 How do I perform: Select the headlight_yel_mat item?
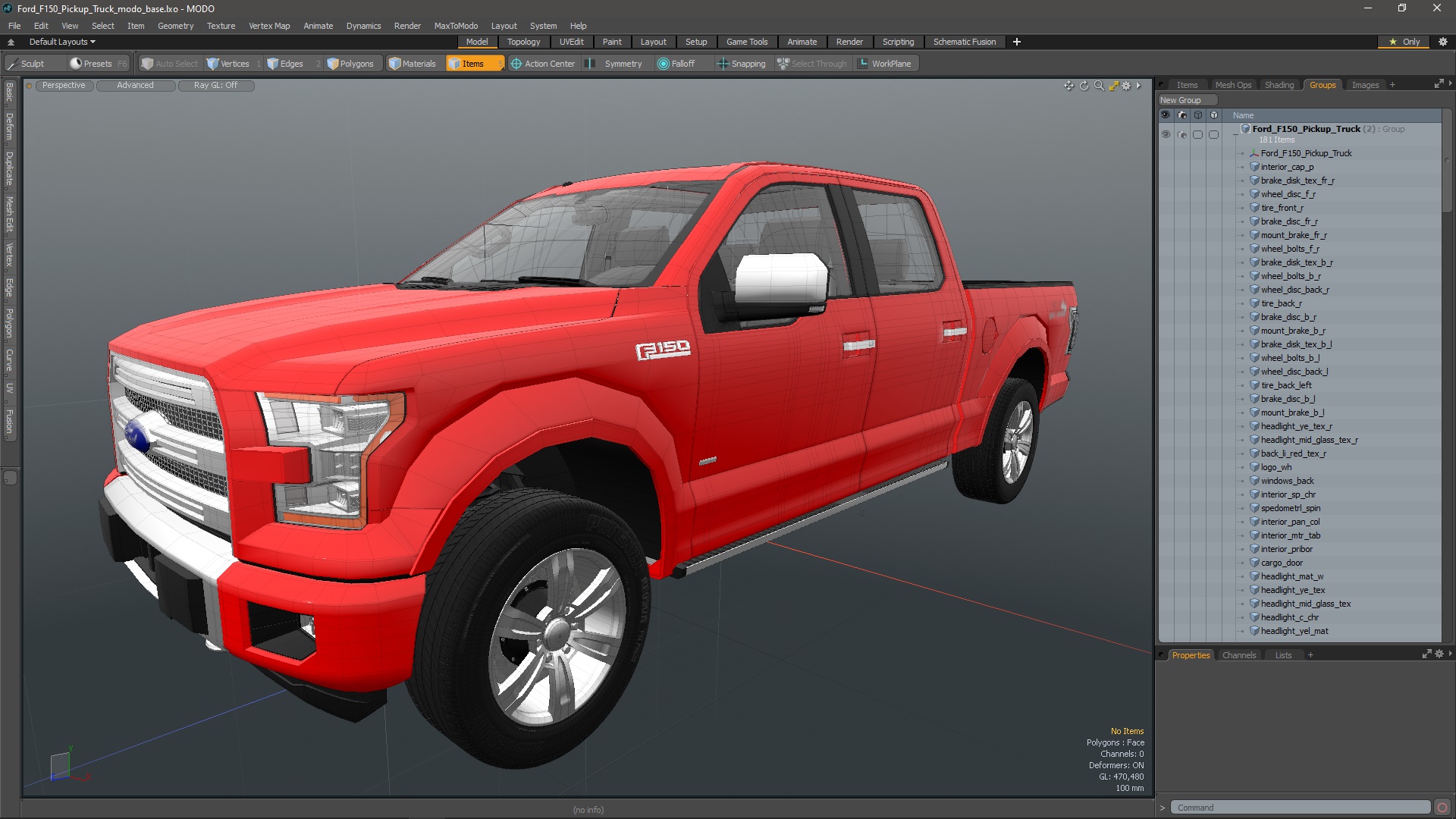click(1294, 631)
